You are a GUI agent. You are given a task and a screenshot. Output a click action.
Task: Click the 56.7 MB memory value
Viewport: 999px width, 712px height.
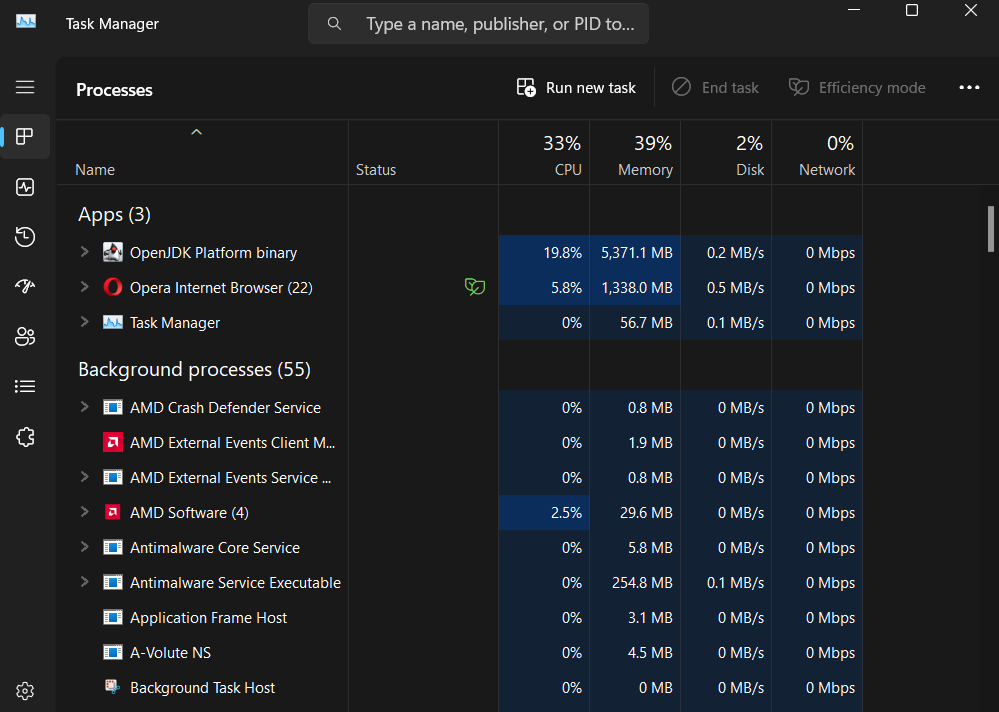[x=646, y=323]
